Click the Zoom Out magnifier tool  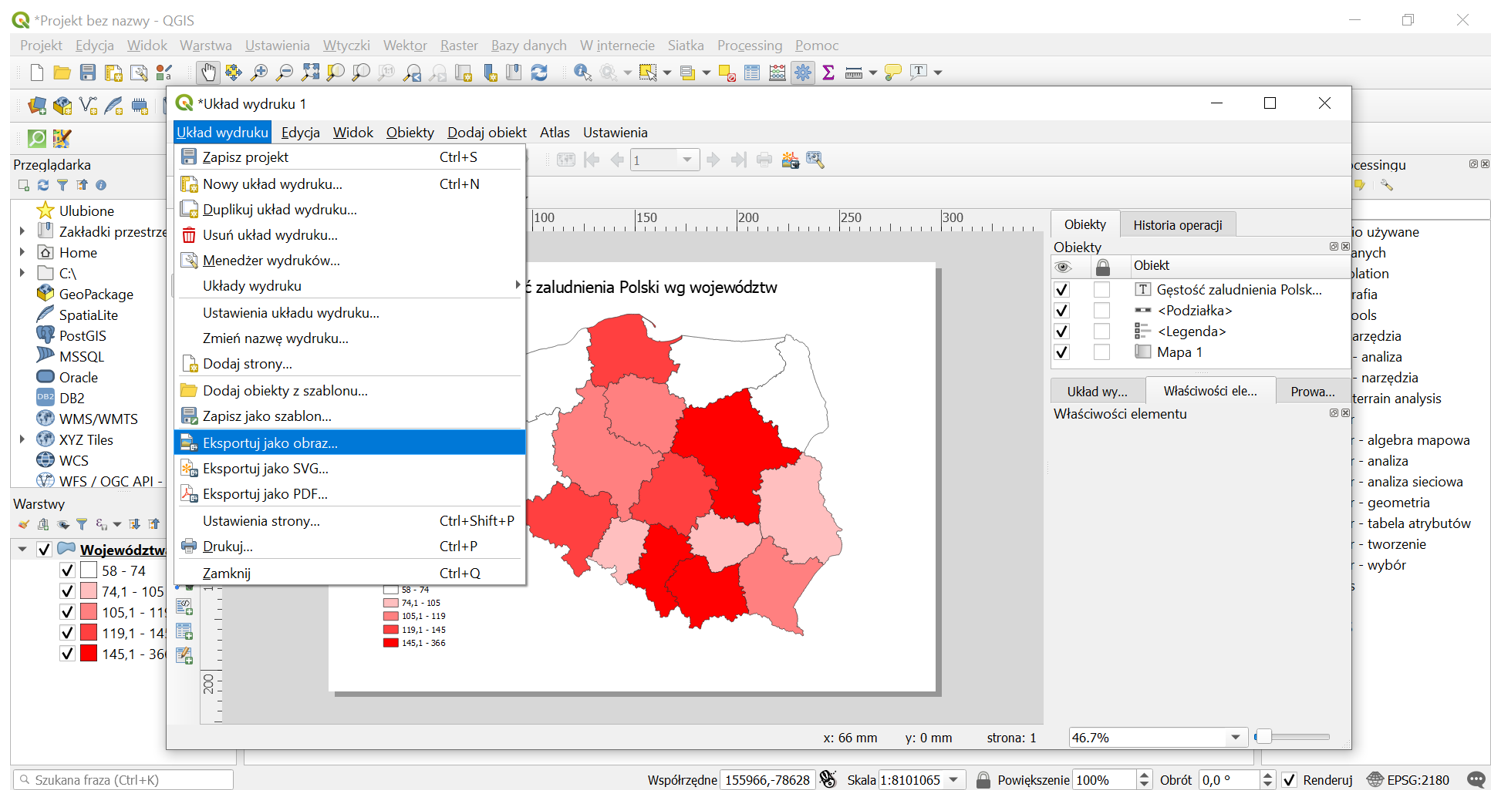[284, 72]
